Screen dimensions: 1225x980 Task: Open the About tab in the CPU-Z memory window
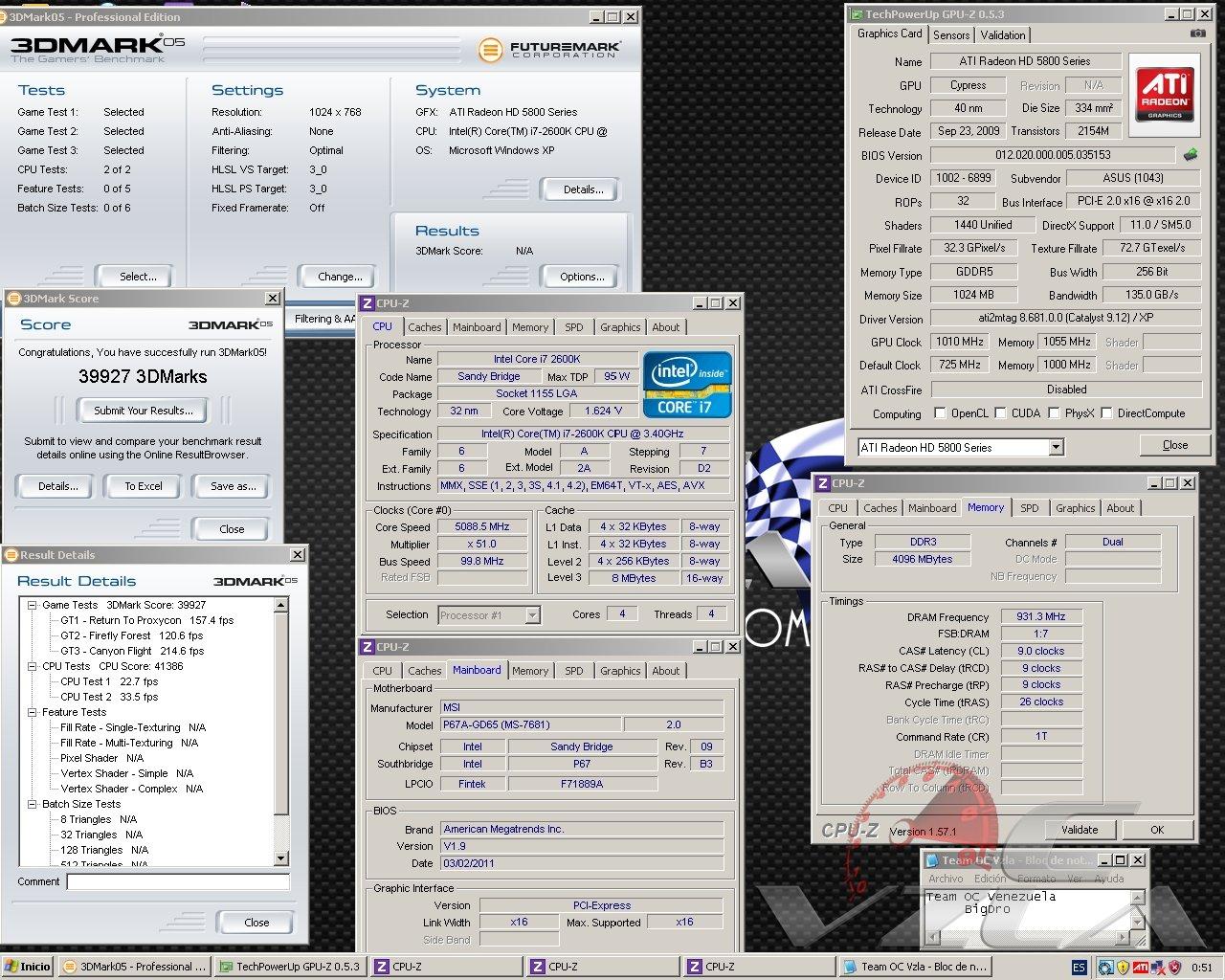point(1121,508)
